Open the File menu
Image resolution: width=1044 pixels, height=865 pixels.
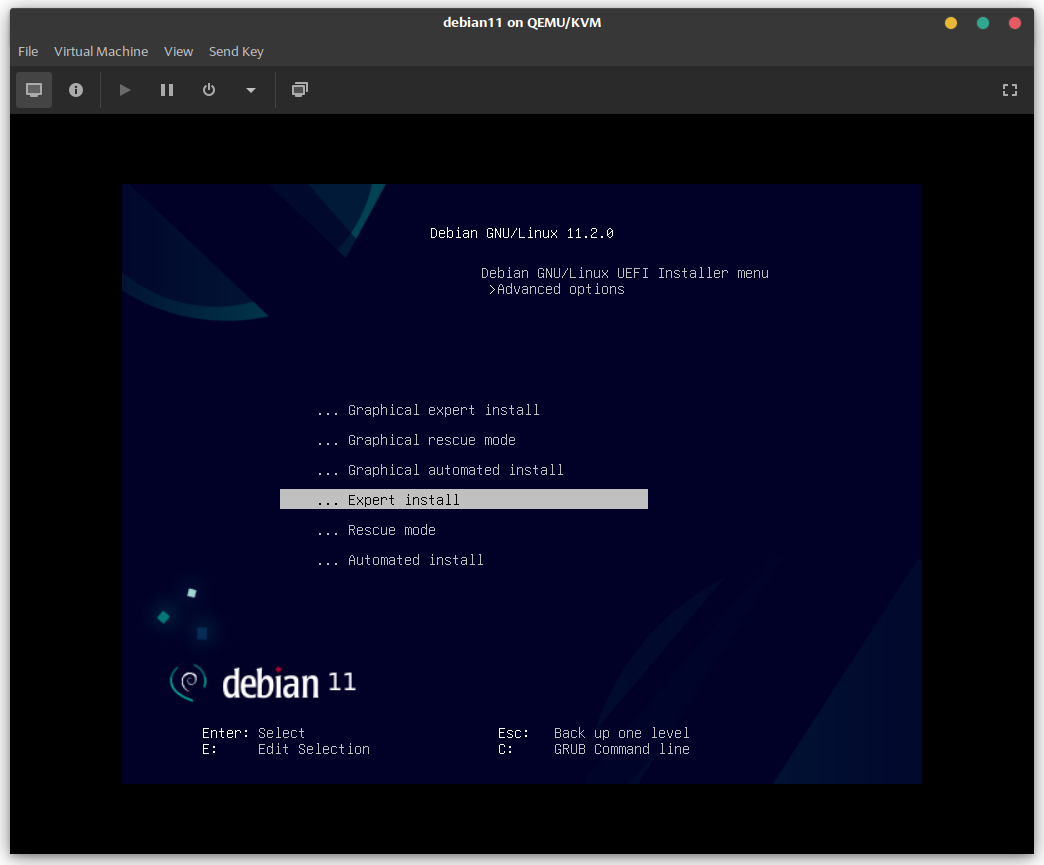click(28, 51)
